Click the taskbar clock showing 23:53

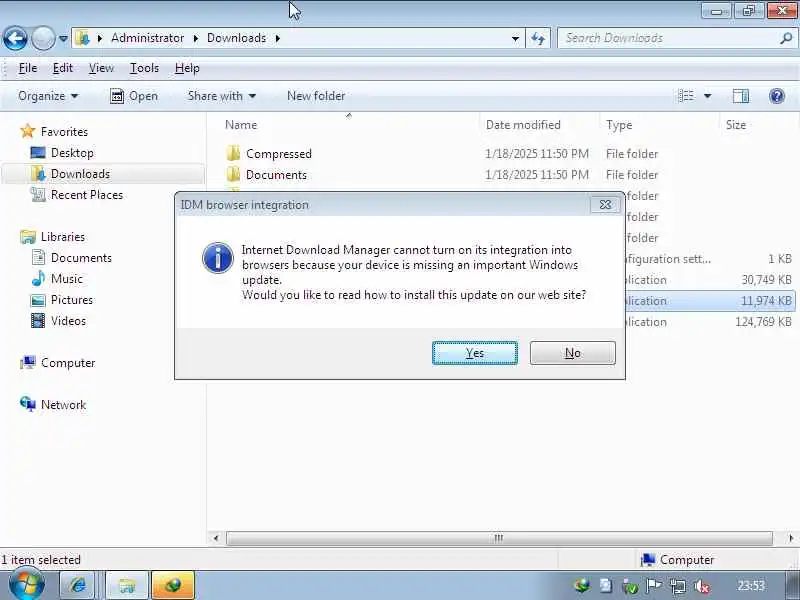click(x=751, y=586)
